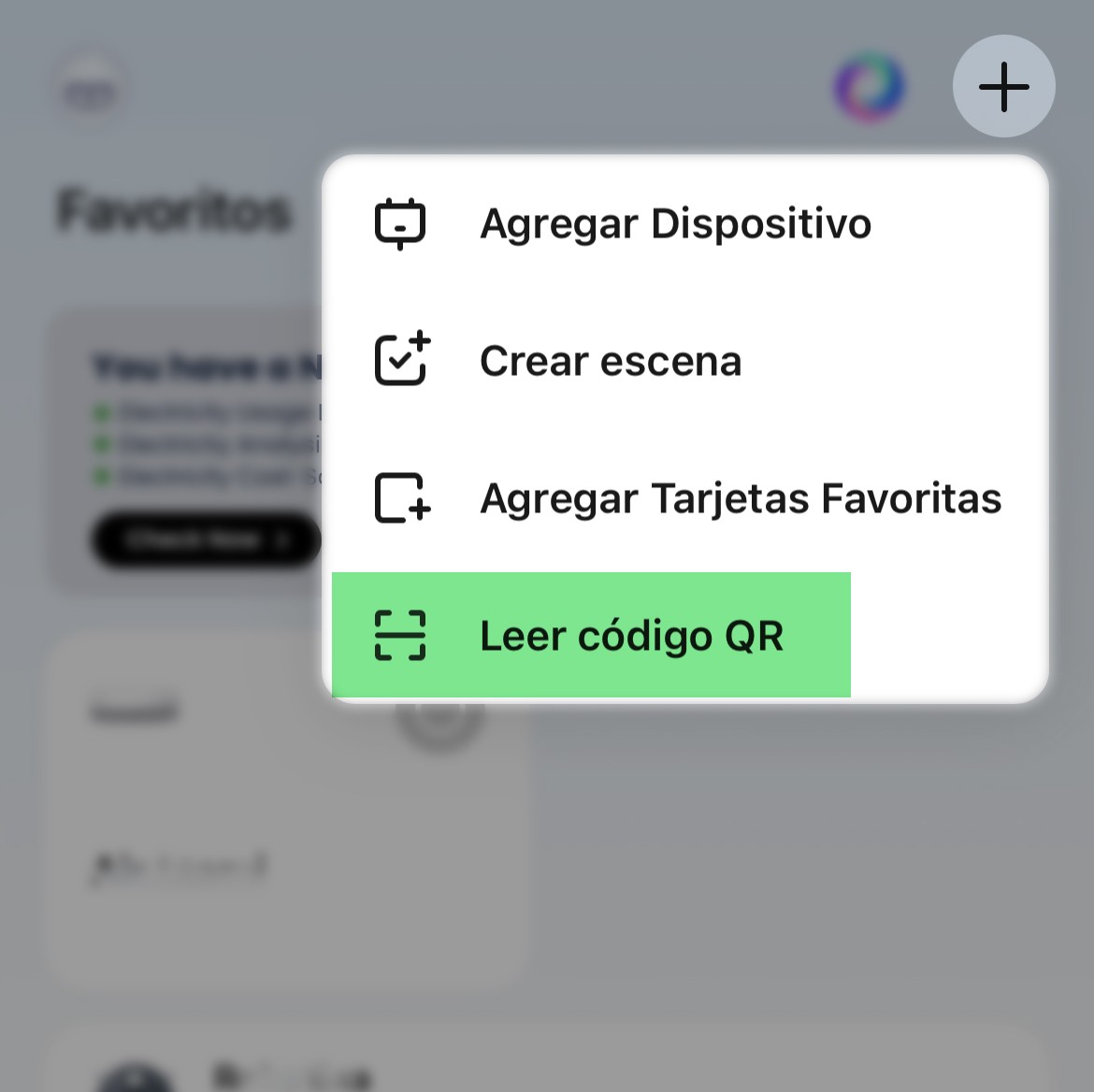Click the QR scanner icon
This screenshot has height=1092, width=1094.
[400, 636]
